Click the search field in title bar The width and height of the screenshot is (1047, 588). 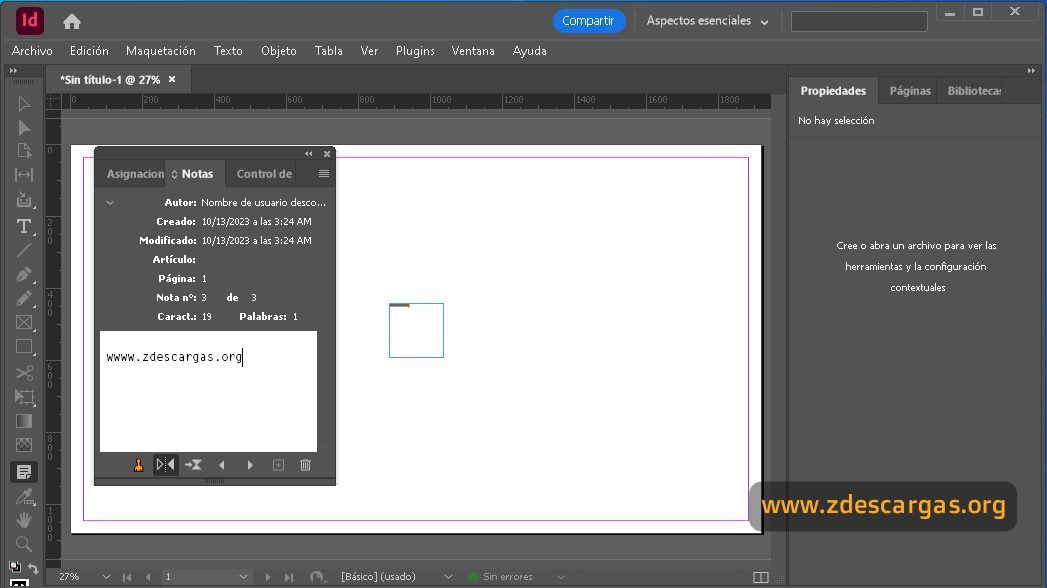pos(859,21)
